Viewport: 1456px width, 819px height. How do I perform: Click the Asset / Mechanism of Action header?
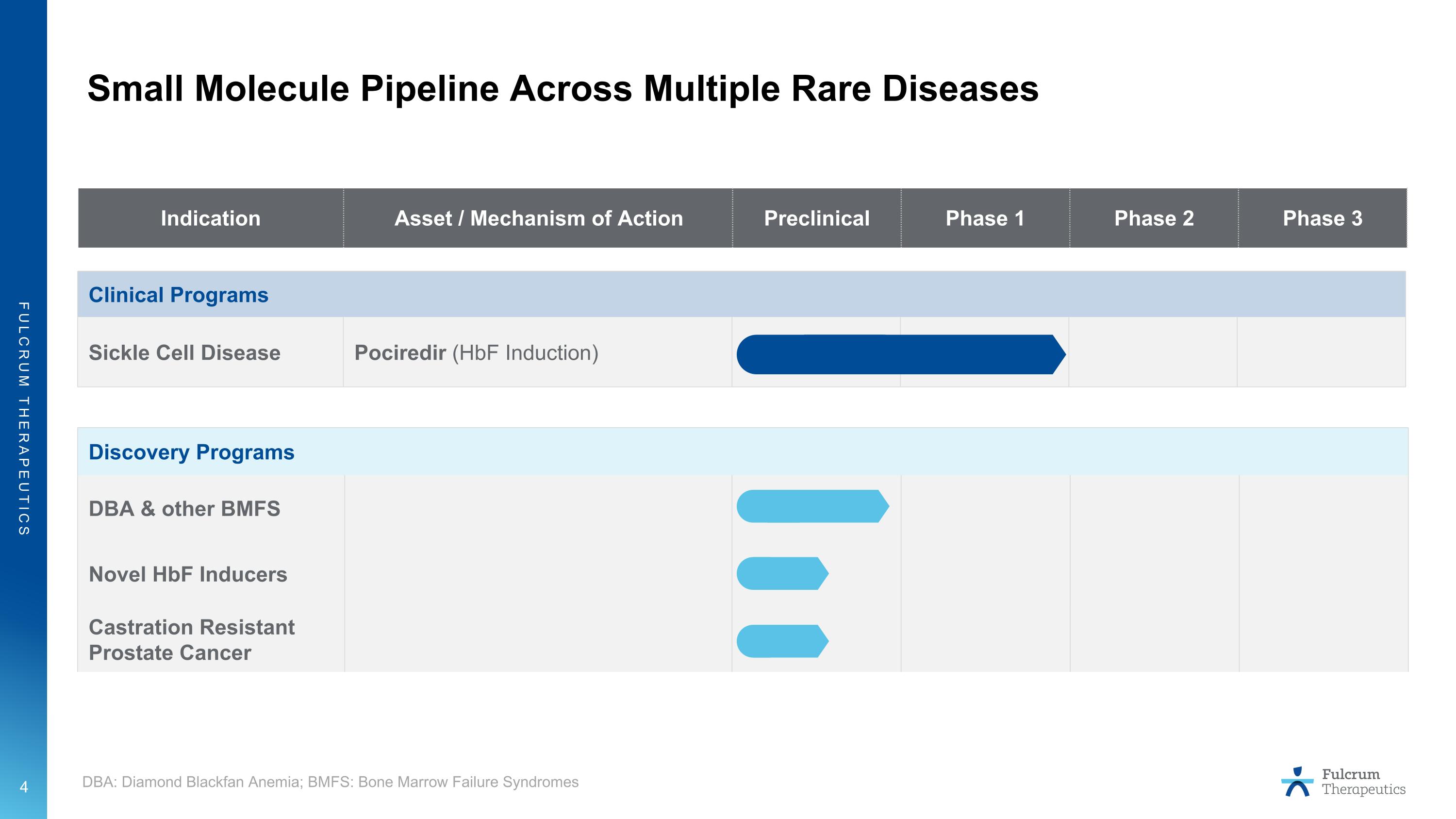click(x=538, y=218)
